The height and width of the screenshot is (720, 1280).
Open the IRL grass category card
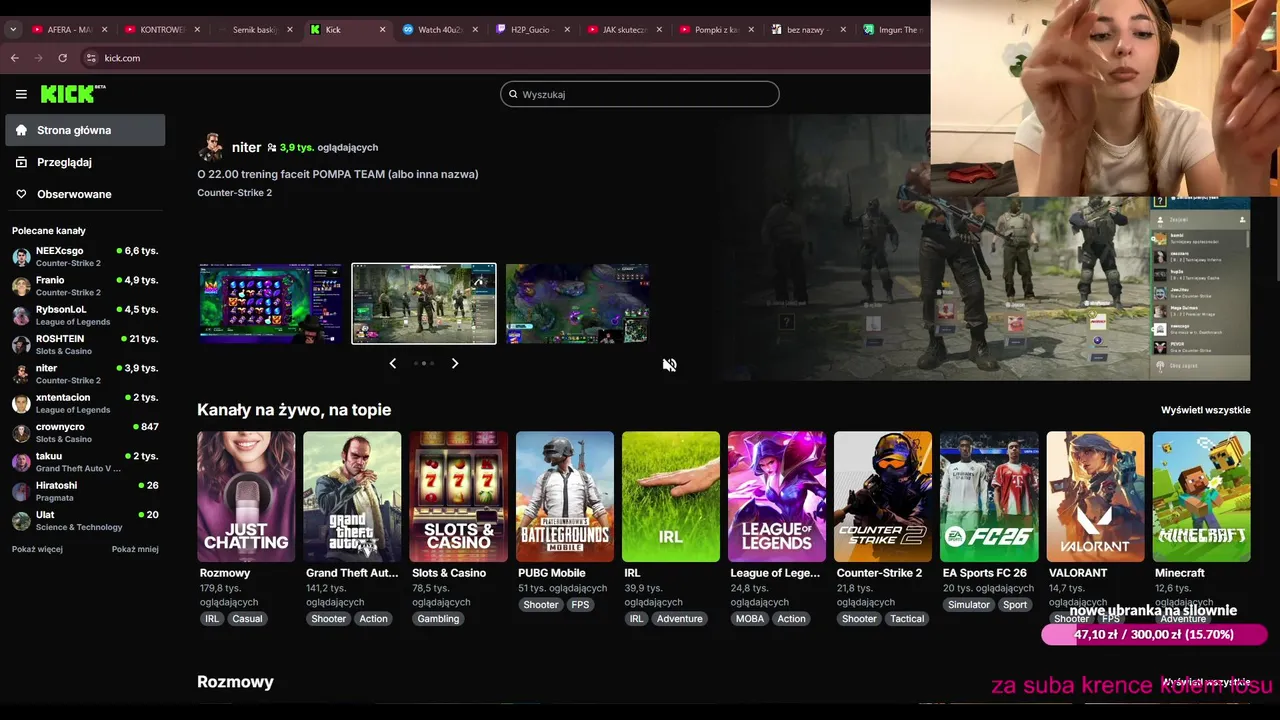tap(671, 496)
